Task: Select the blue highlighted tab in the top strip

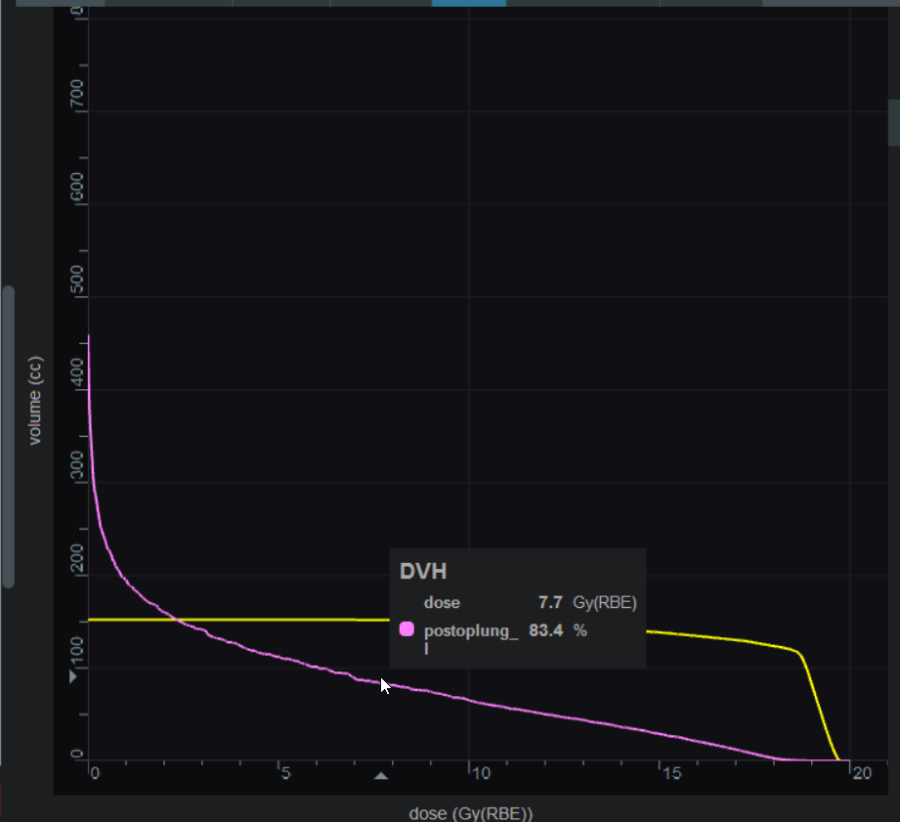Action: point(468,3)
